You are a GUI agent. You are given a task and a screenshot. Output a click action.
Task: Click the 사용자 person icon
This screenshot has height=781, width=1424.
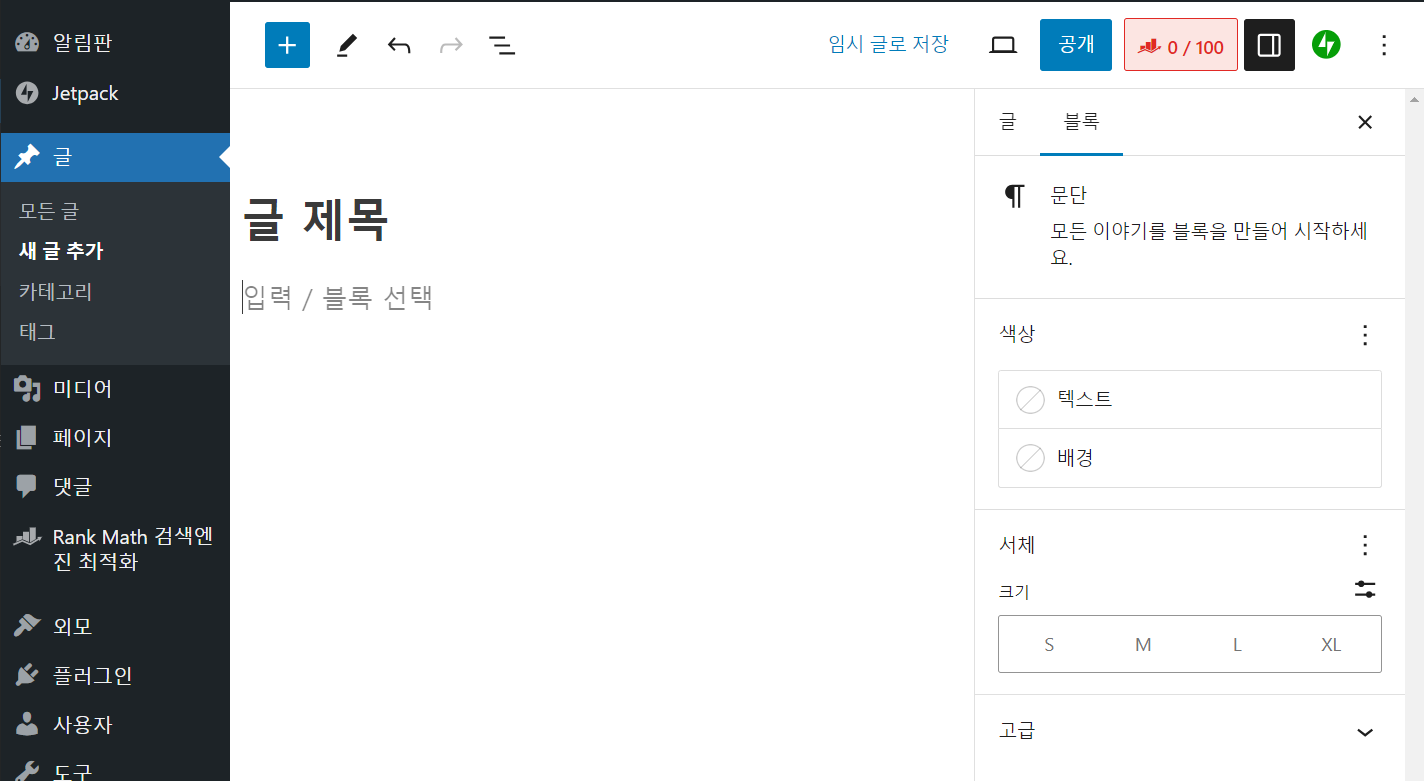27,724
